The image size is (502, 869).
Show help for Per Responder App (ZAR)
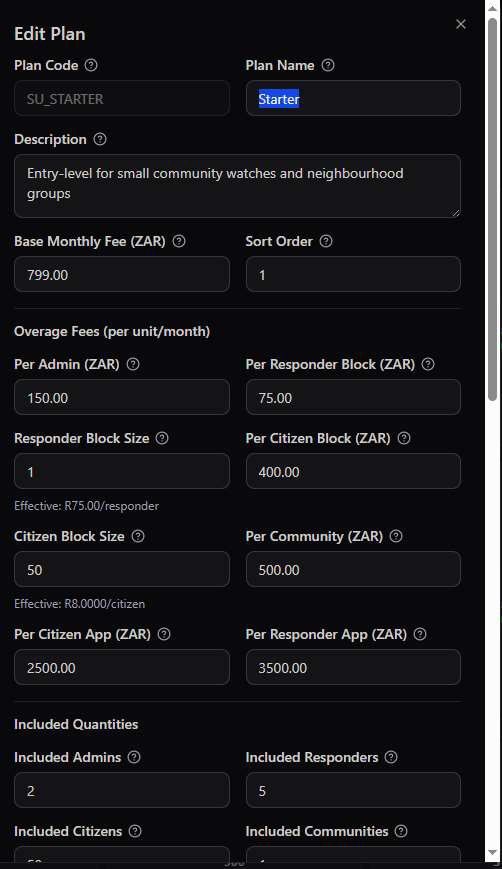click(420, 634)
